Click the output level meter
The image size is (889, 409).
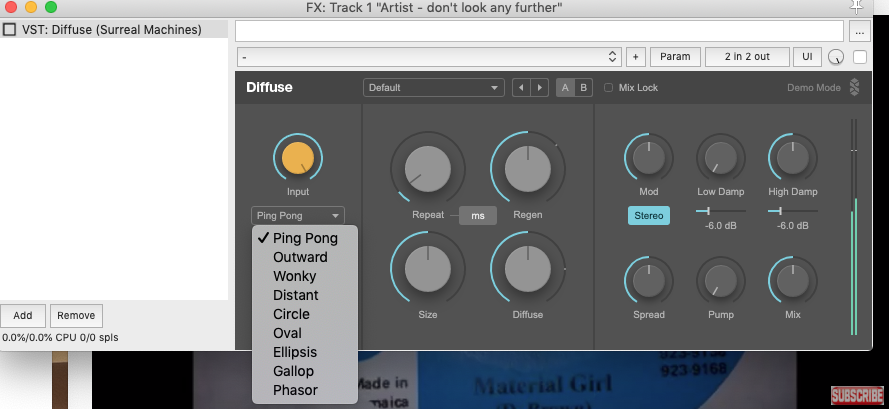(854, 227)
